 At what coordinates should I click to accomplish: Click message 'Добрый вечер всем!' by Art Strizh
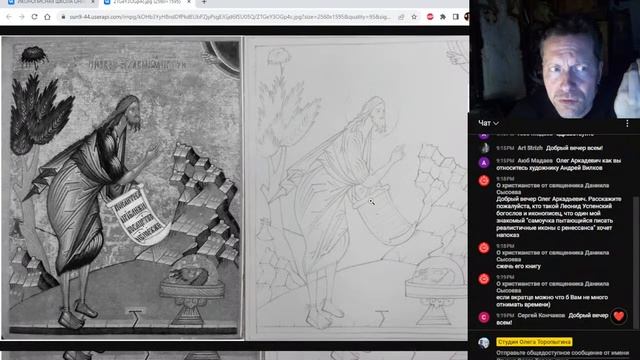click(574, 148)
